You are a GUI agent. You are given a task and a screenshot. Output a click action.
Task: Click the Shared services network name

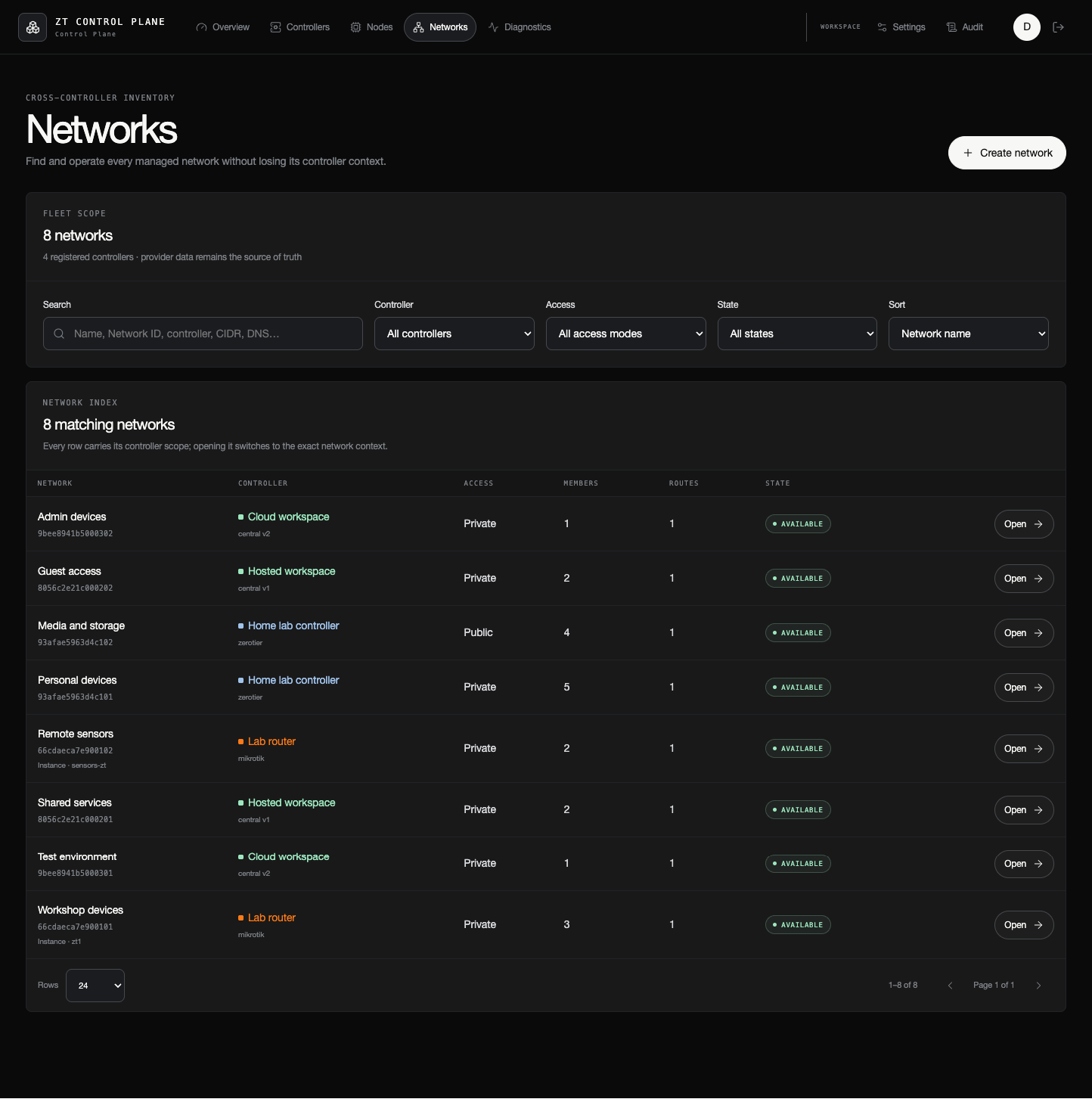[75, 803]
